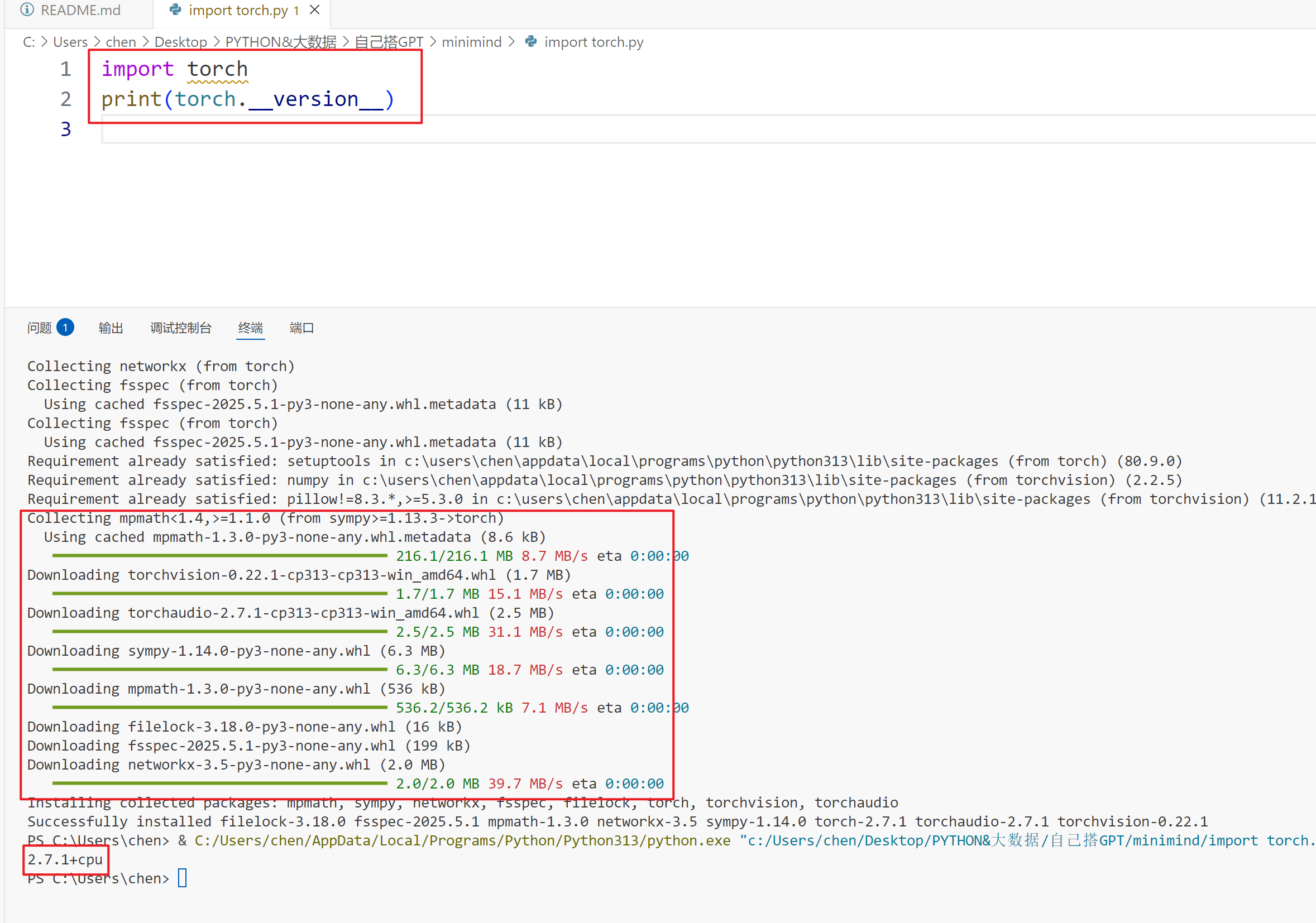Switch to the README.md tab

coord(80,9)
